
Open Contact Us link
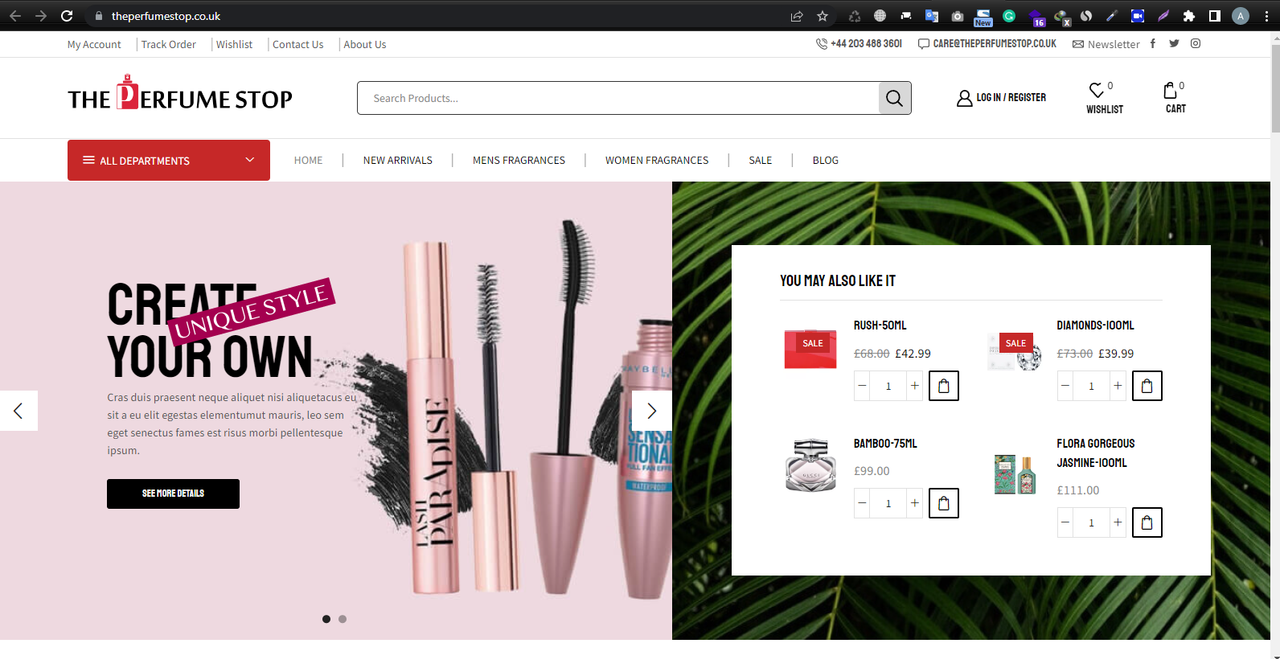[298, 44]
